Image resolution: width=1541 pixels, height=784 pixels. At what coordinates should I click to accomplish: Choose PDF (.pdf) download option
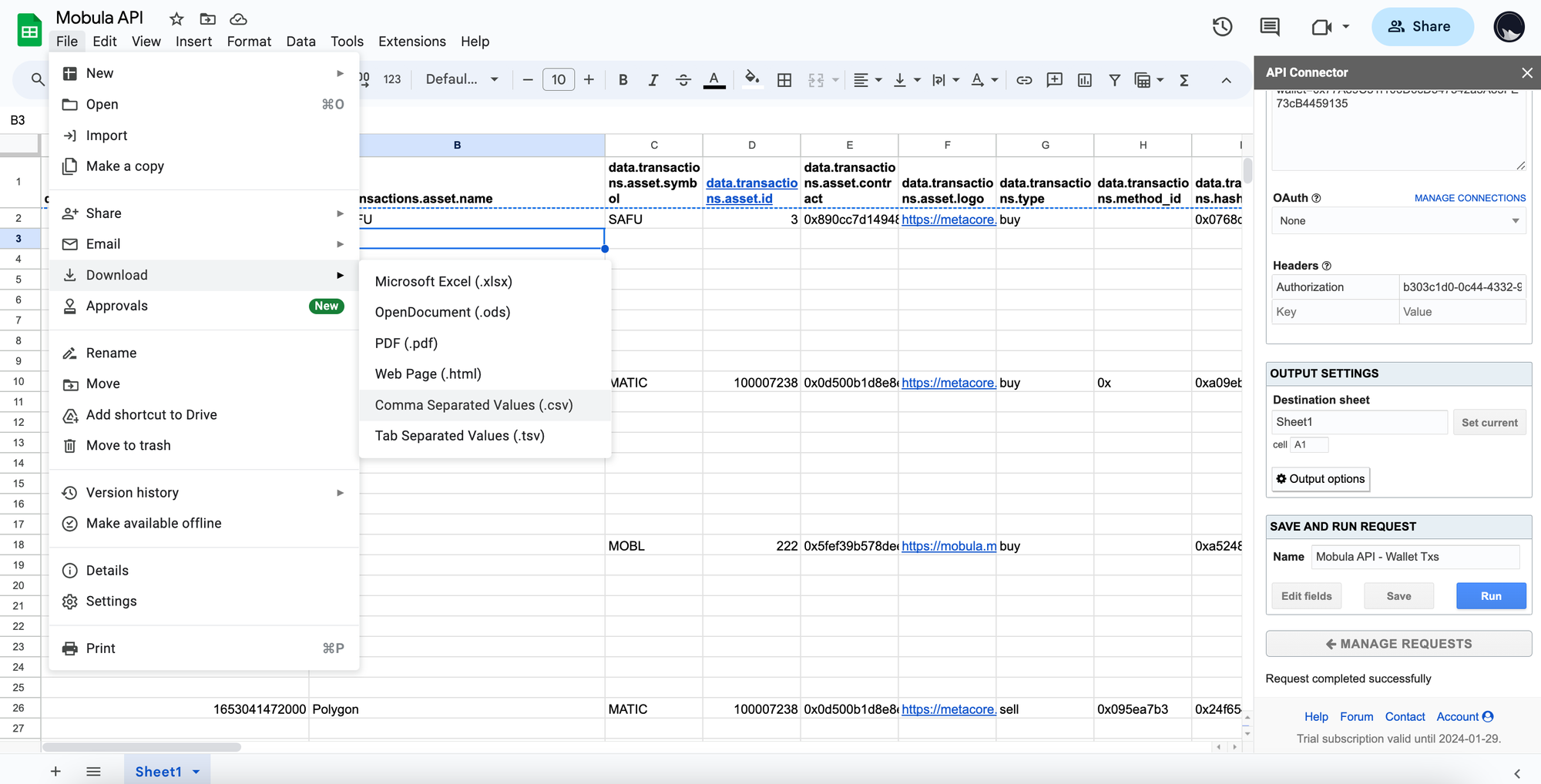(485, 343)
